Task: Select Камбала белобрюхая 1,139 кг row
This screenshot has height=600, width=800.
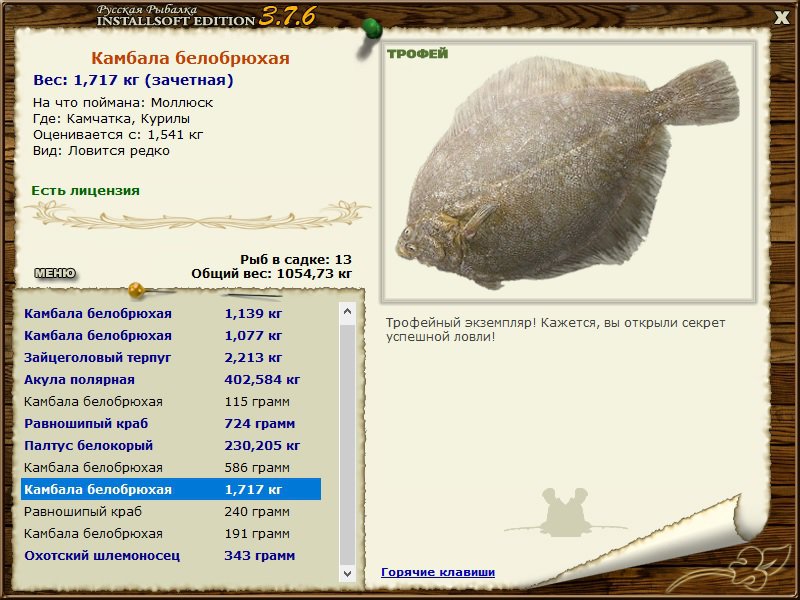Action: click(171, 313)
